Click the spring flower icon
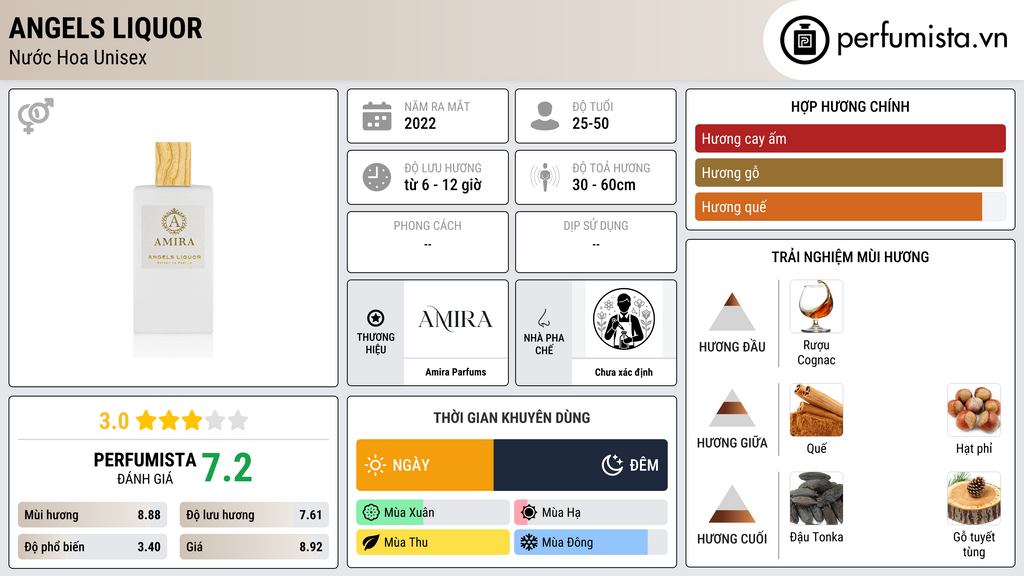This screenshot has width=1024, height=576. coord(371,513)
